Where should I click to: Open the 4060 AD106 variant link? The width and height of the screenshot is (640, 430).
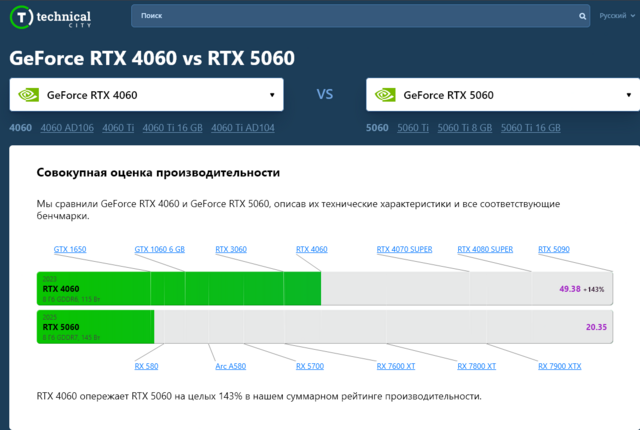[x=66, y=128]
